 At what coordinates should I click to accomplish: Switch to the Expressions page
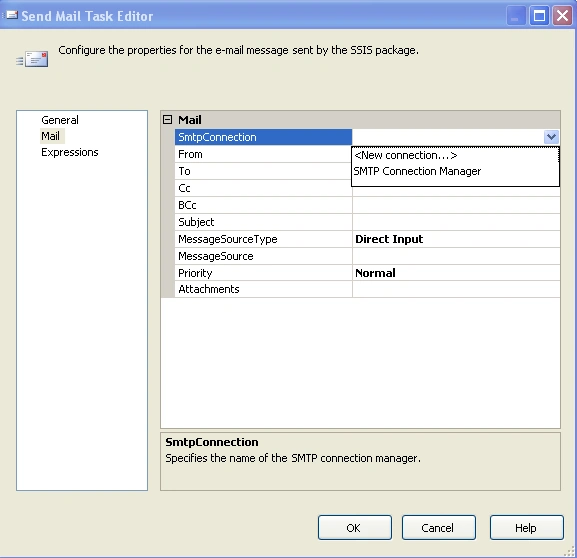[x=70, y=152]
